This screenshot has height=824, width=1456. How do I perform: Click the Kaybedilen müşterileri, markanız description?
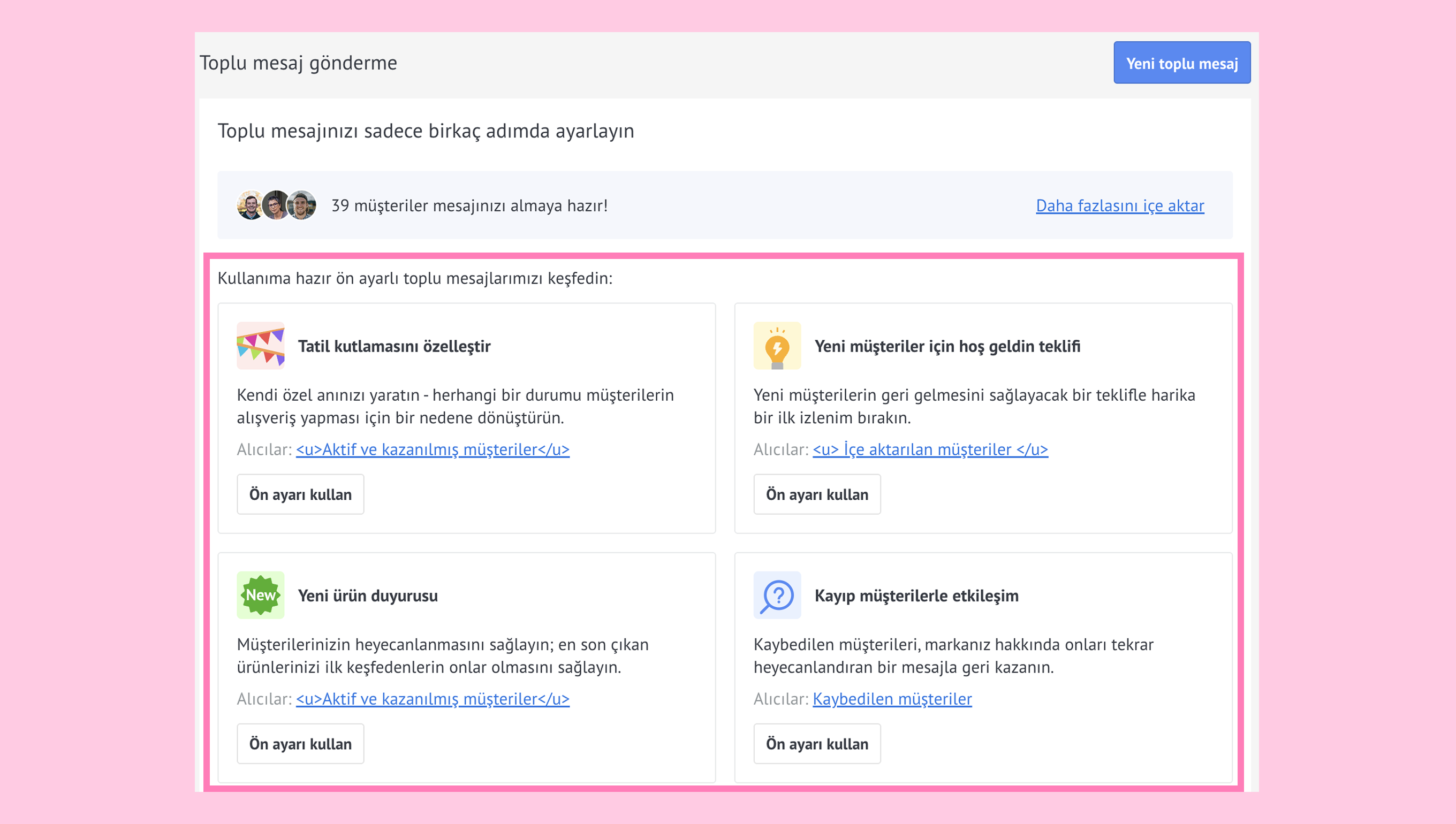[953, 656]
